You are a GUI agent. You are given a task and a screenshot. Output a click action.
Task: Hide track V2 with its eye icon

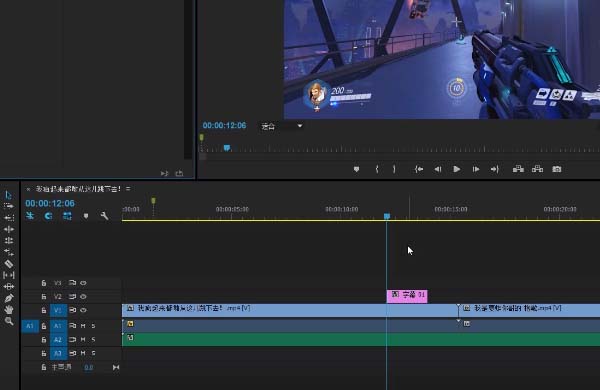pyautogui.click(x=83, y=297)
